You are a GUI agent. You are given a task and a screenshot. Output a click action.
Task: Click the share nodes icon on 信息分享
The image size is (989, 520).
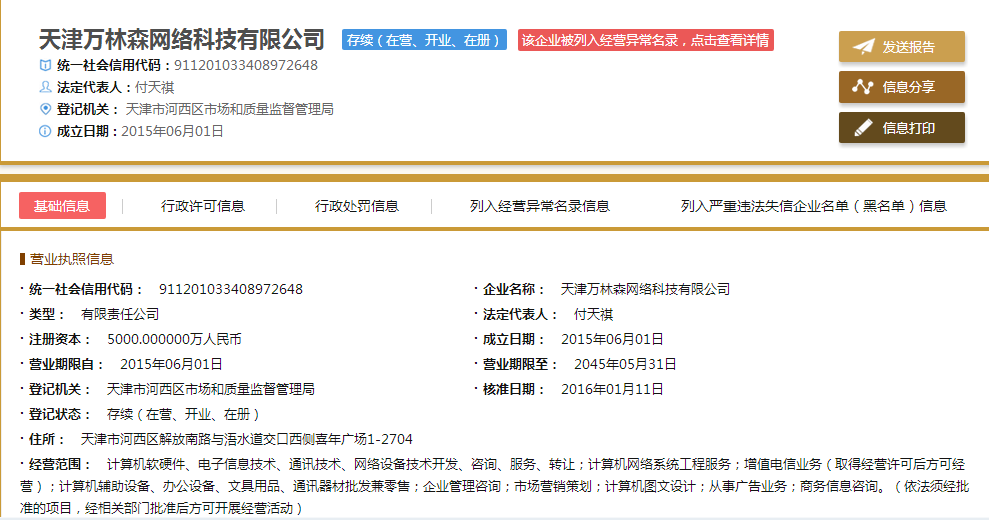(x=862, y=87)
